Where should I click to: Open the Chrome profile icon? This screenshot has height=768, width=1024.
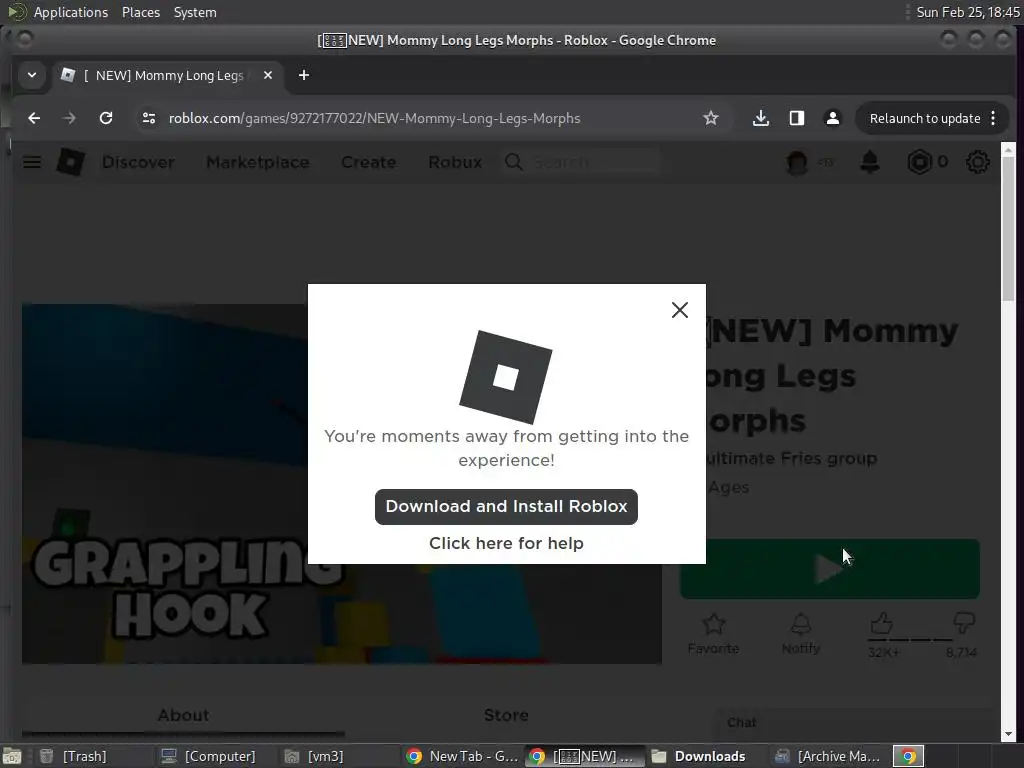click(833, 118)
